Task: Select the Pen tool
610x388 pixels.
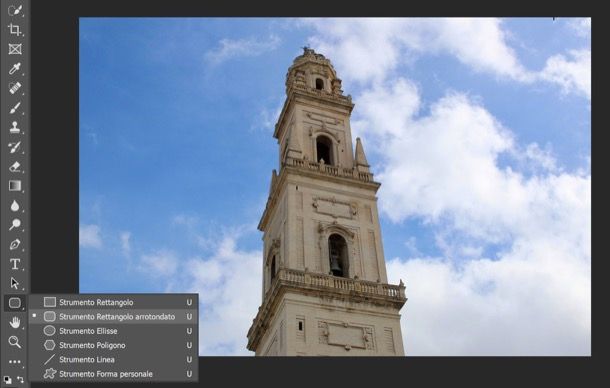Action: pos(15,244)
